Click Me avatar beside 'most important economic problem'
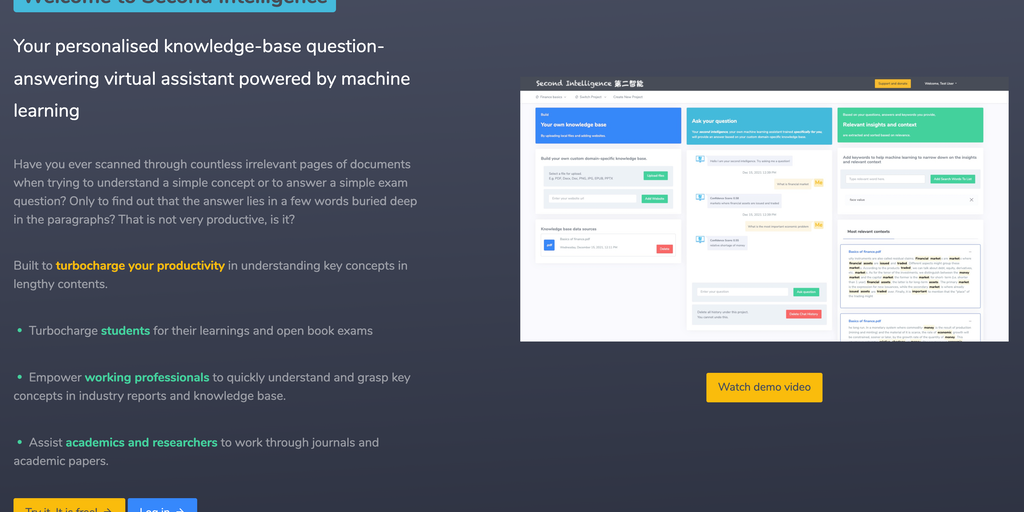Image resolution: width=1024 pixels, height=512 pixels. click(818, 225)
